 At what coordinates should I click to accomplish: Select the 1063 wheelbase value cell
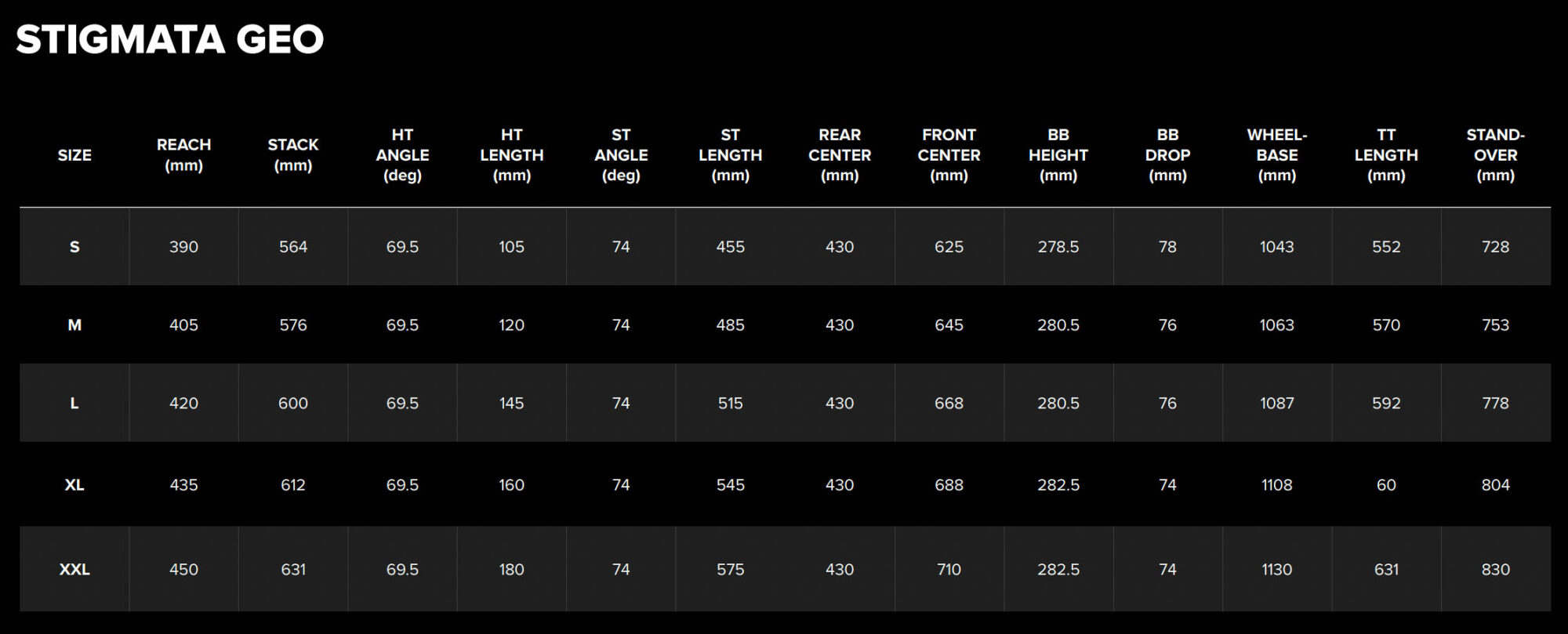click(x=1276, y=325)
